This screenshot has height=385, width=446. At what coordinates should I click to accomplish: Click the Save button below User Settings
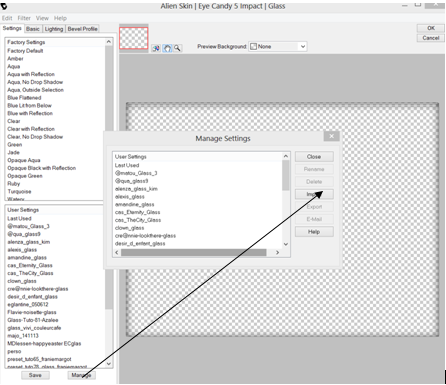[x=35, y=375]
